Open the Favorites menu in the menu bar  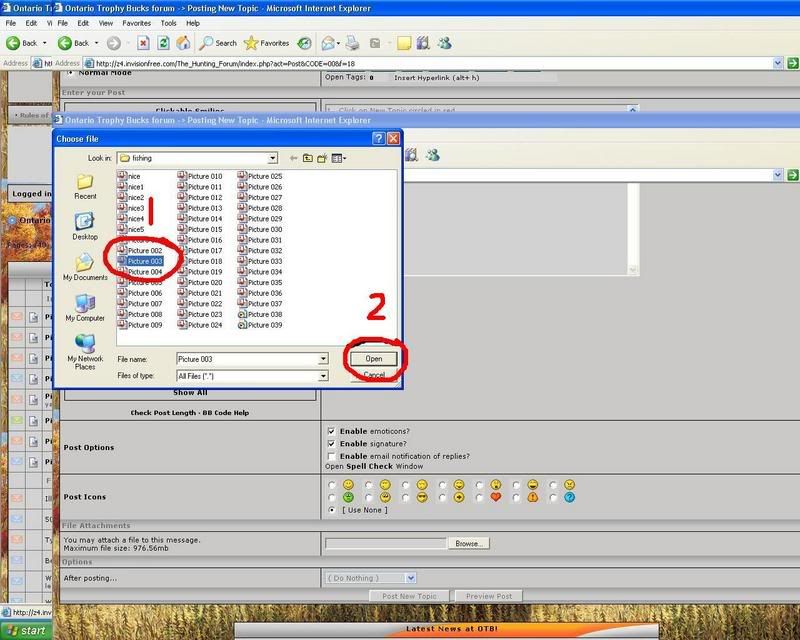[136, 23]
